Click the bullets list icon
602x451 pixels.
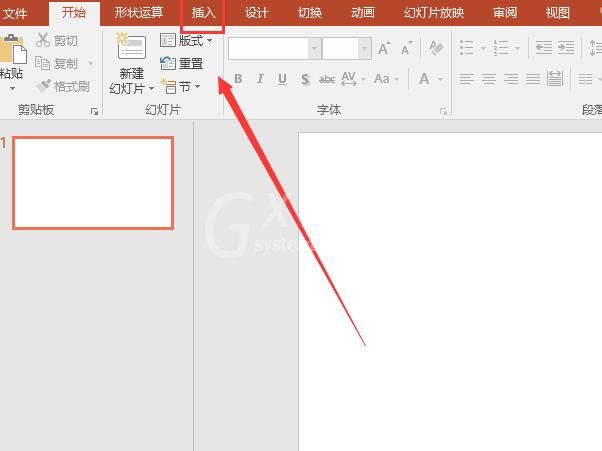coord(466,48)
